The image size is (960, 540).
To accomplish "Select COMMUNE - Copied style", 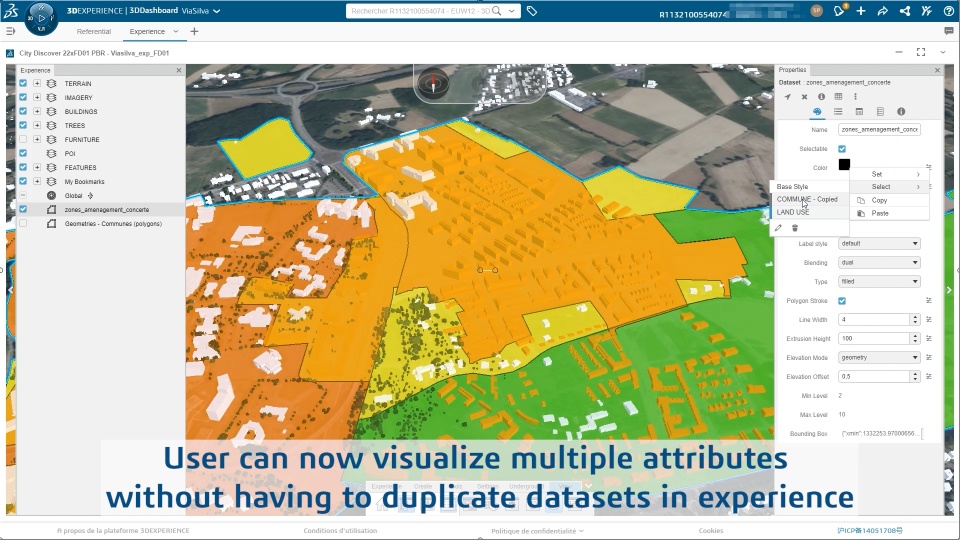I will pyautogui.click(x=808, y=199).
